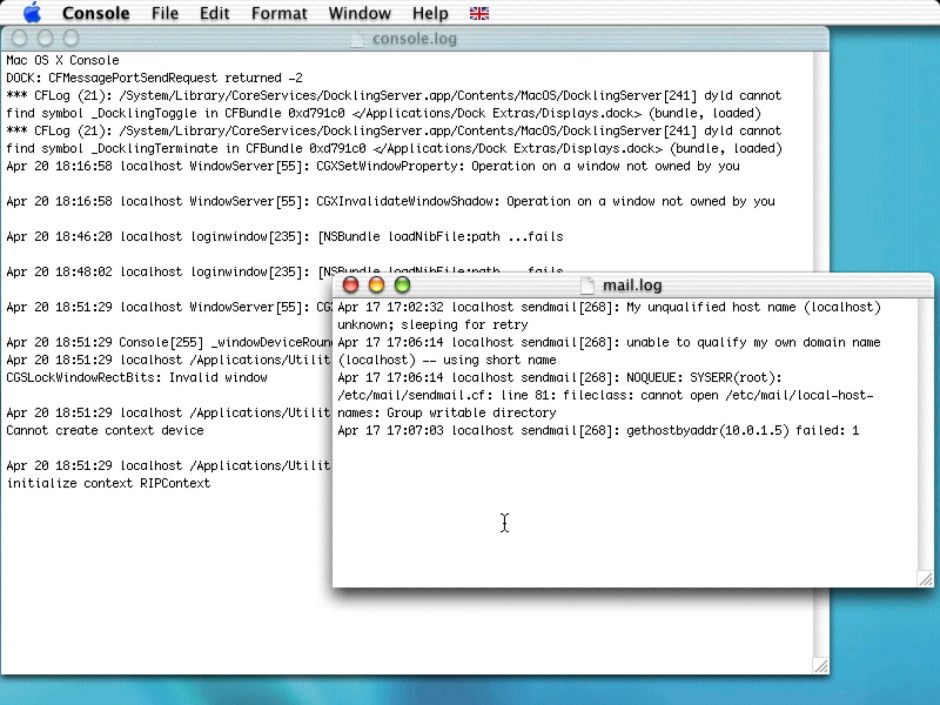Close the console.log window
This screenshot has height=705, width=940.
tap(19, 38)
